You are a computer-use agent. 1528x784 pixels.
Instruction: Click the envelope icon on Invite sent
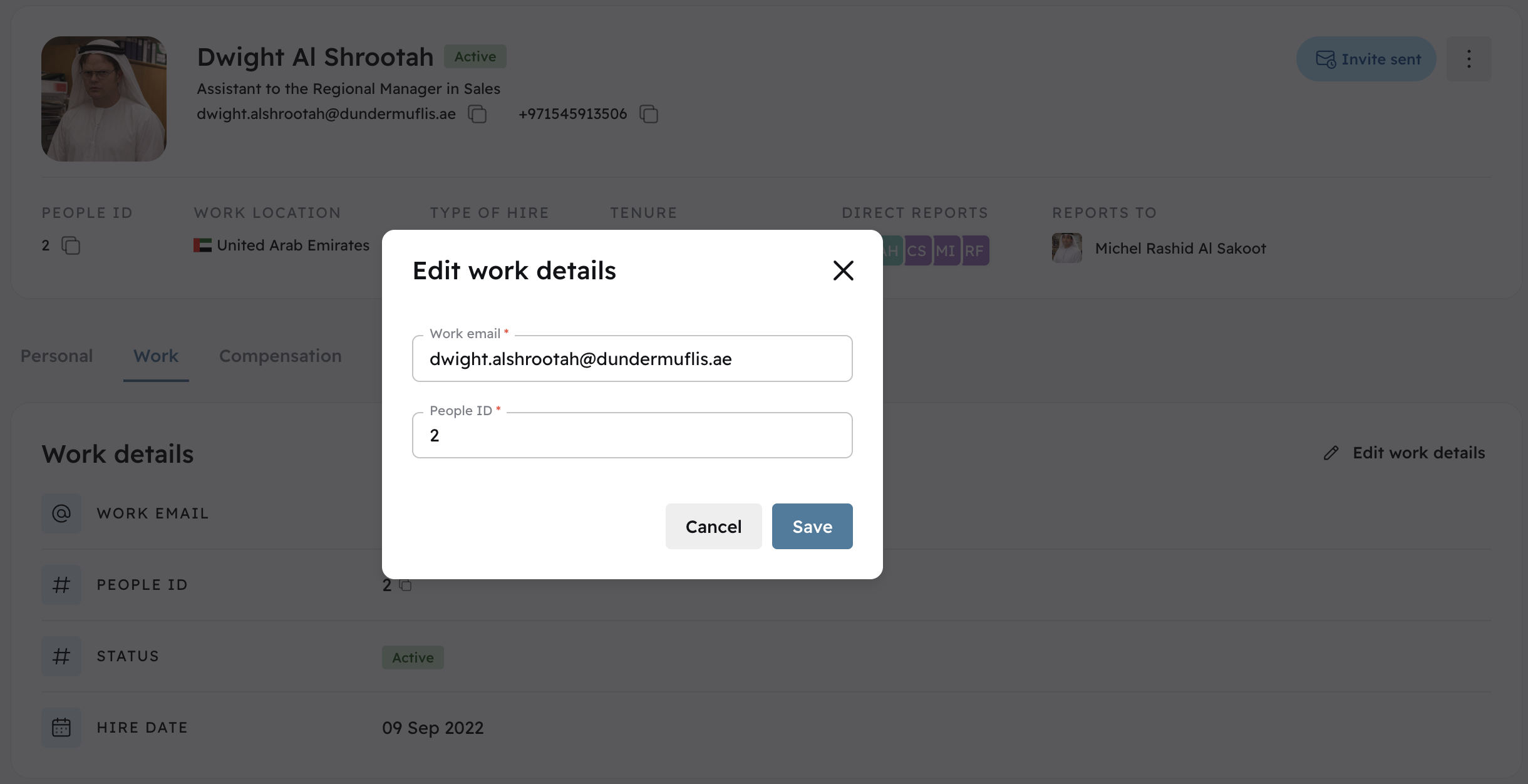[x=1326, y=58]
